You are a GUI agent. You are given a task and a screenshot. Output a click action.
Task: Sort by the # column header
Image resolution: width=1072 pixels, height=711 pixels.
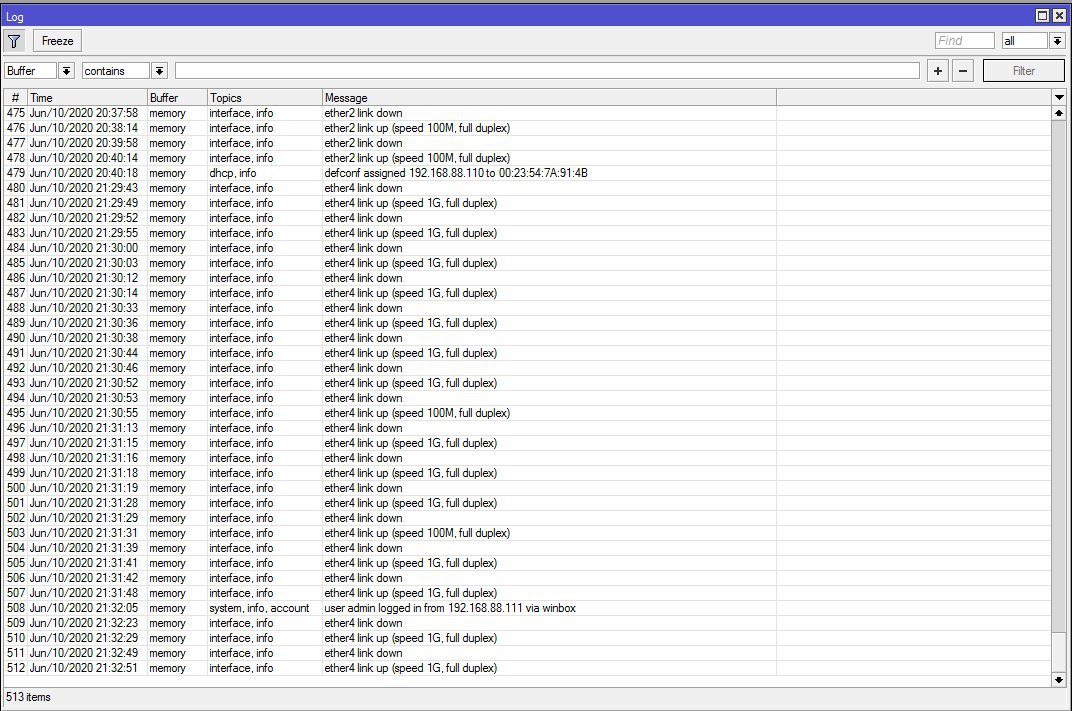16,98
